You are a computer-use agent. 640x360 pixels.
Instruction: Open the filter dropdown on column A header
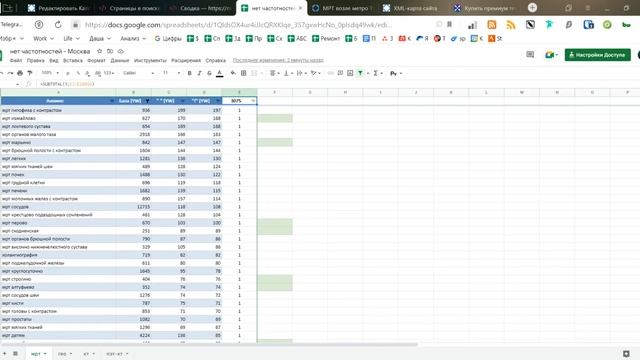(x=111, y=101)
